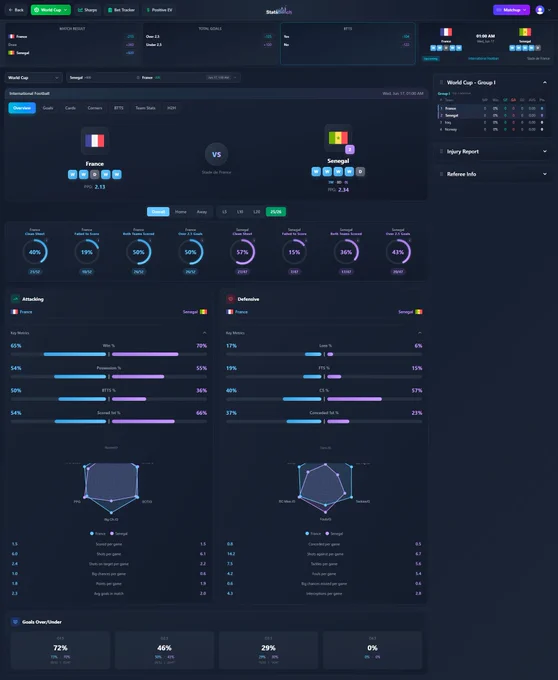Image resolution: width=558 pixels, height=680 pixels.
Task: Click the StatsBench logo in the header
Action: (x=279, y=10)
